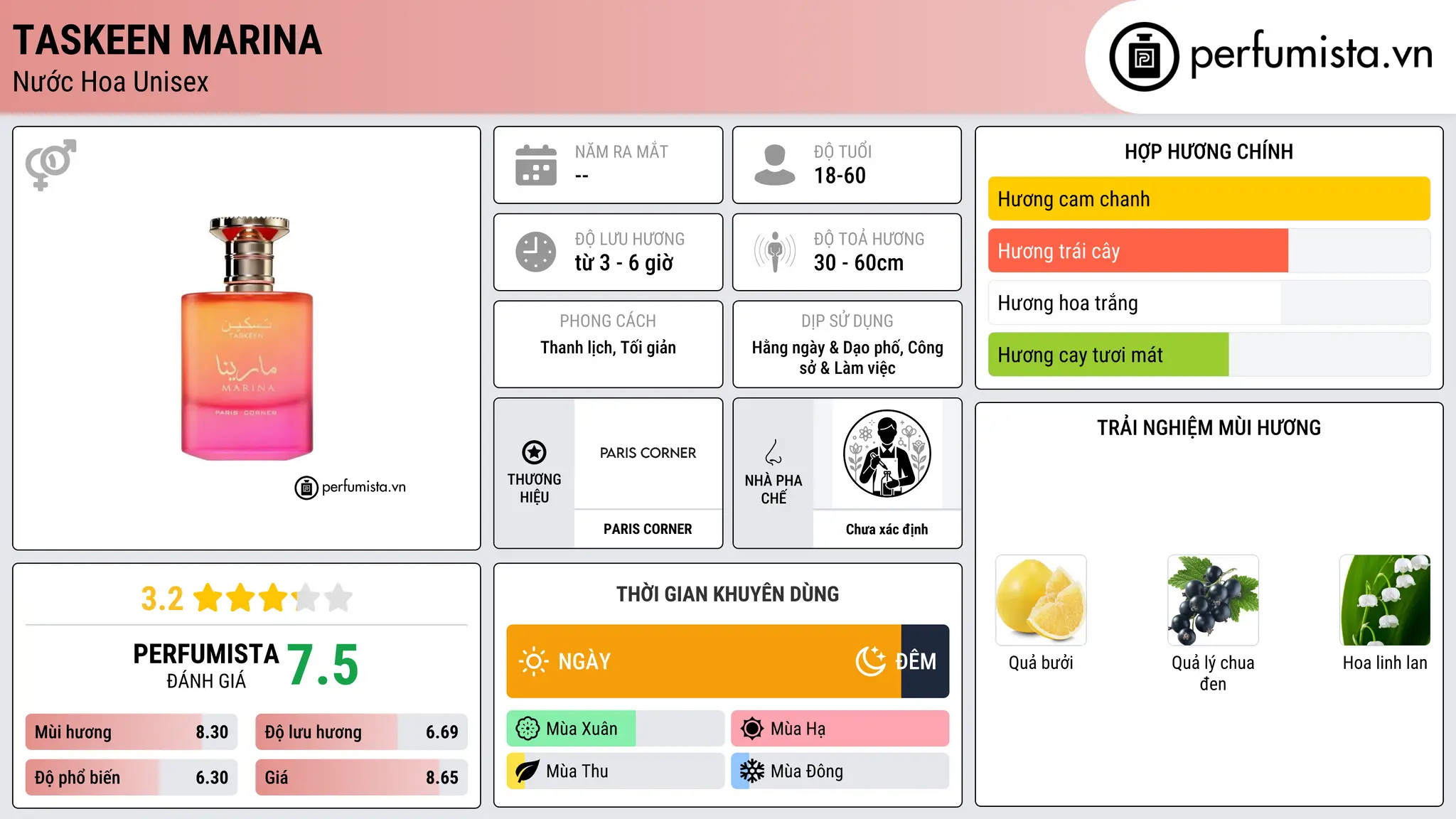The width and height of the screenshot is (1456, 819).
Task: Click the grapefruit note image
Action: 1041,600
